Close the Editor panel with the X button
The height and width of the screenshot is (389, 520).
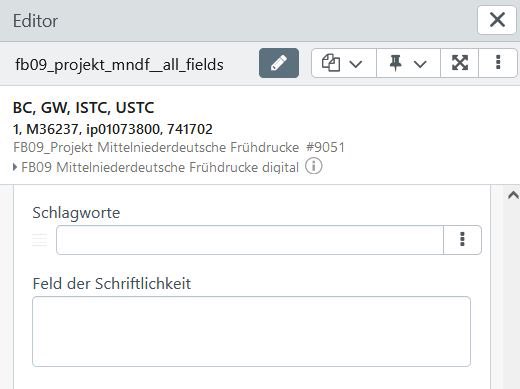(x=497, y=20)
